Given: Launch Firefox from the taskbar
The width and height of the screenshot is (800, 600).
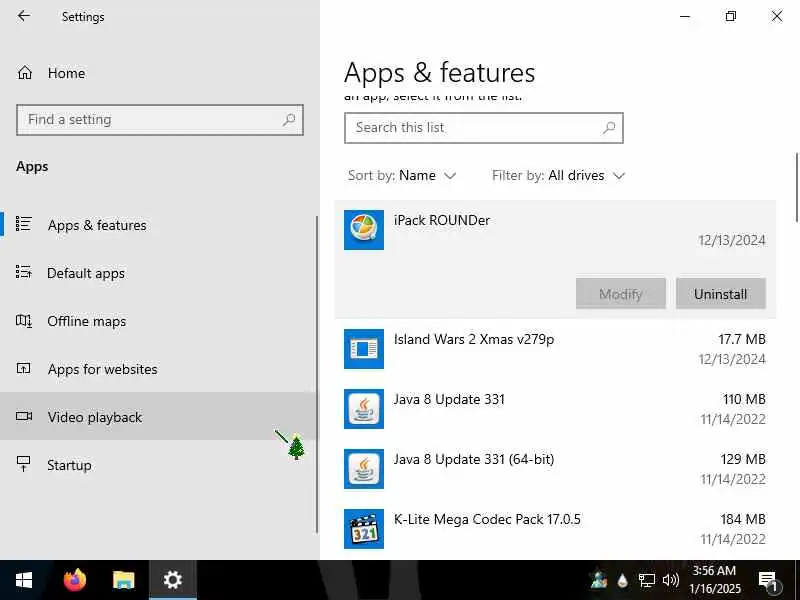Looking at the screenshot, I should pos(74,580).
